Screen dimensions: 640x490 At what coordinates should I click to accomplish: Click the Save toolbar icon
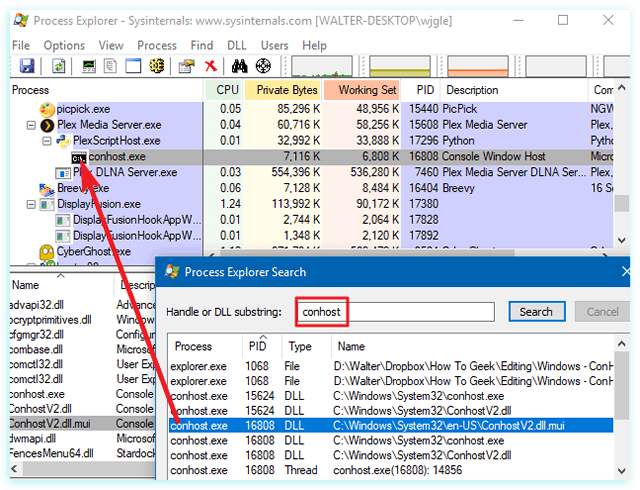pyautogui.click(x=27, y=66)
